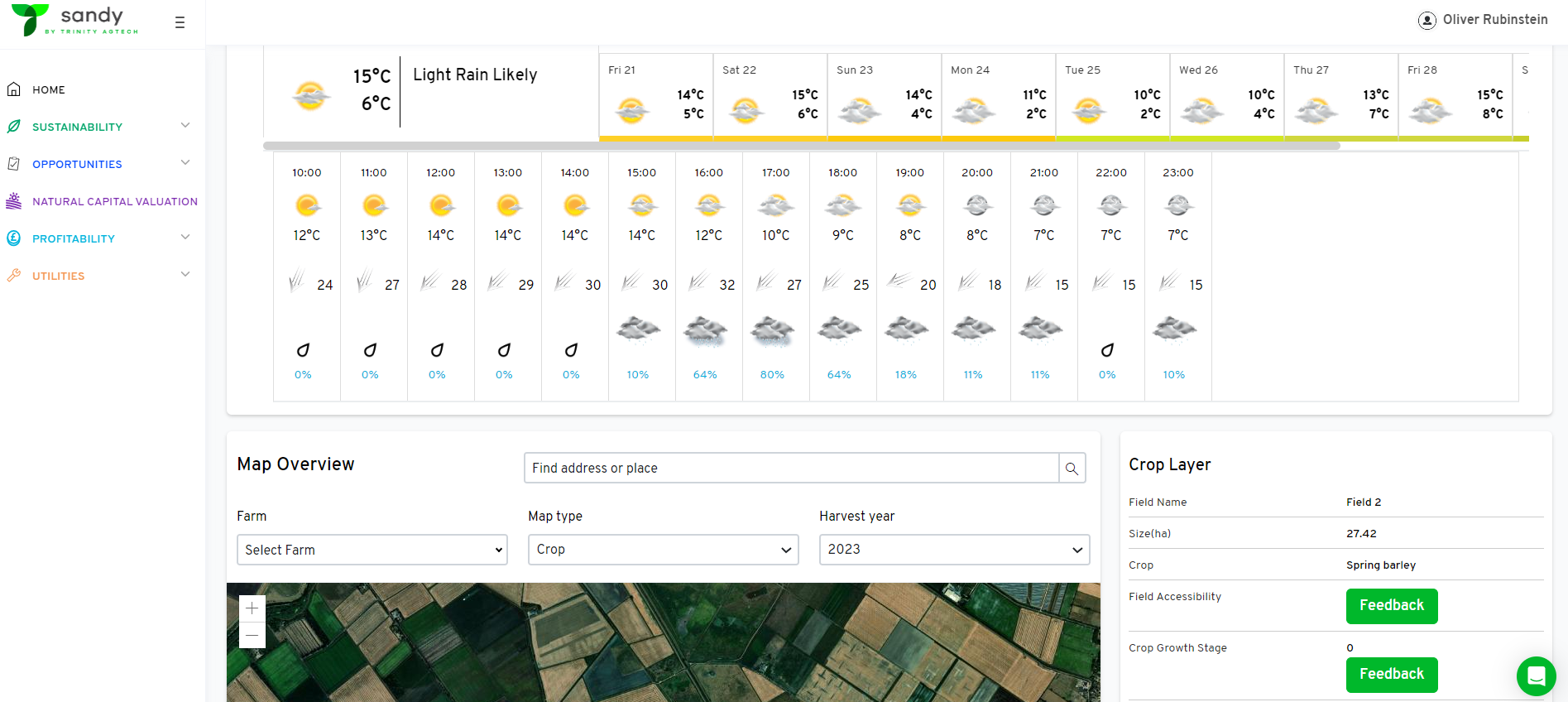Click the 15:00 wind direction icon
Viewport: 1568px width, 702px height.
point(632,281)
